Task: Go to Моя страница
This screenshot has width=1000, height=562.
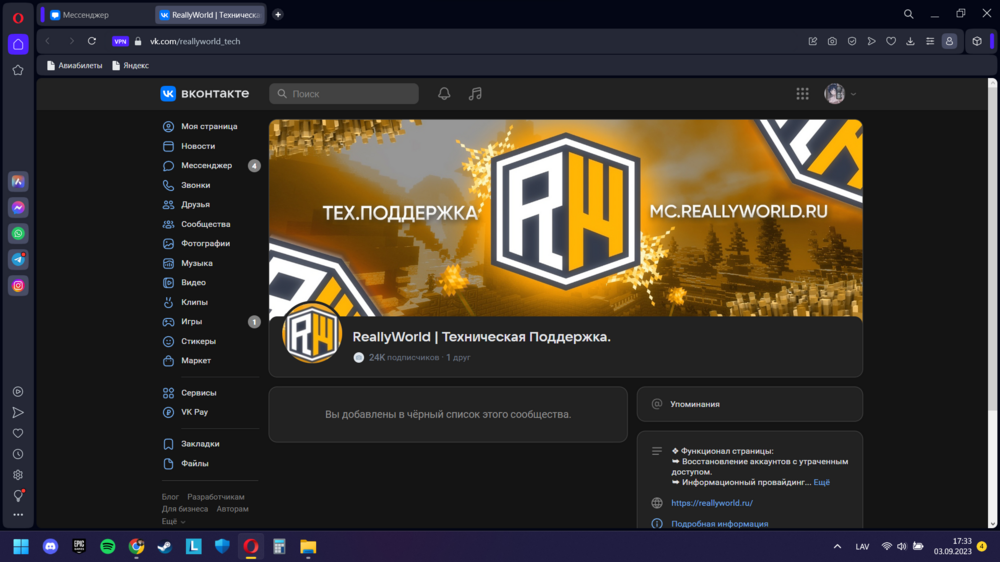Action: (209, 126)
